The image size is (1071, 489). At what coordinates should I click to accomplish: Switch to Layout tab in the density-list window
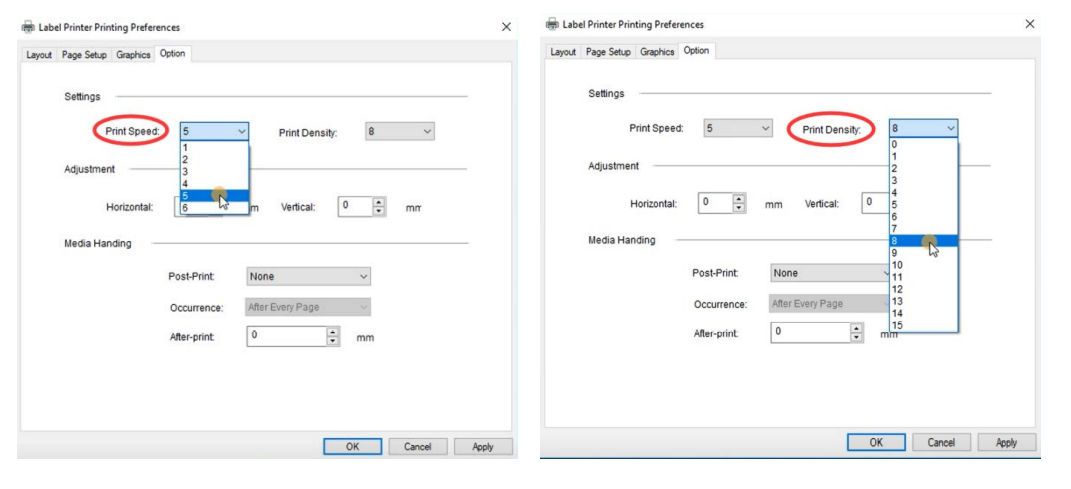point(563,52)
